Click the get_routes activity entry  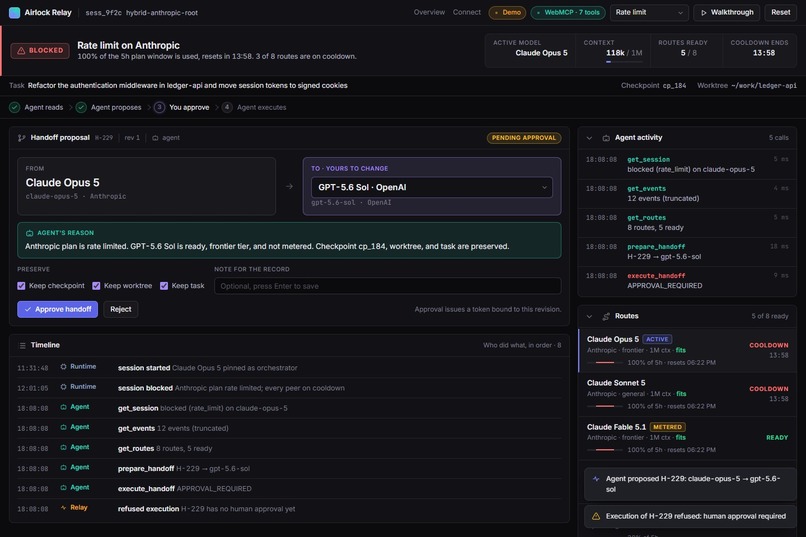click(x=687, y=223)
